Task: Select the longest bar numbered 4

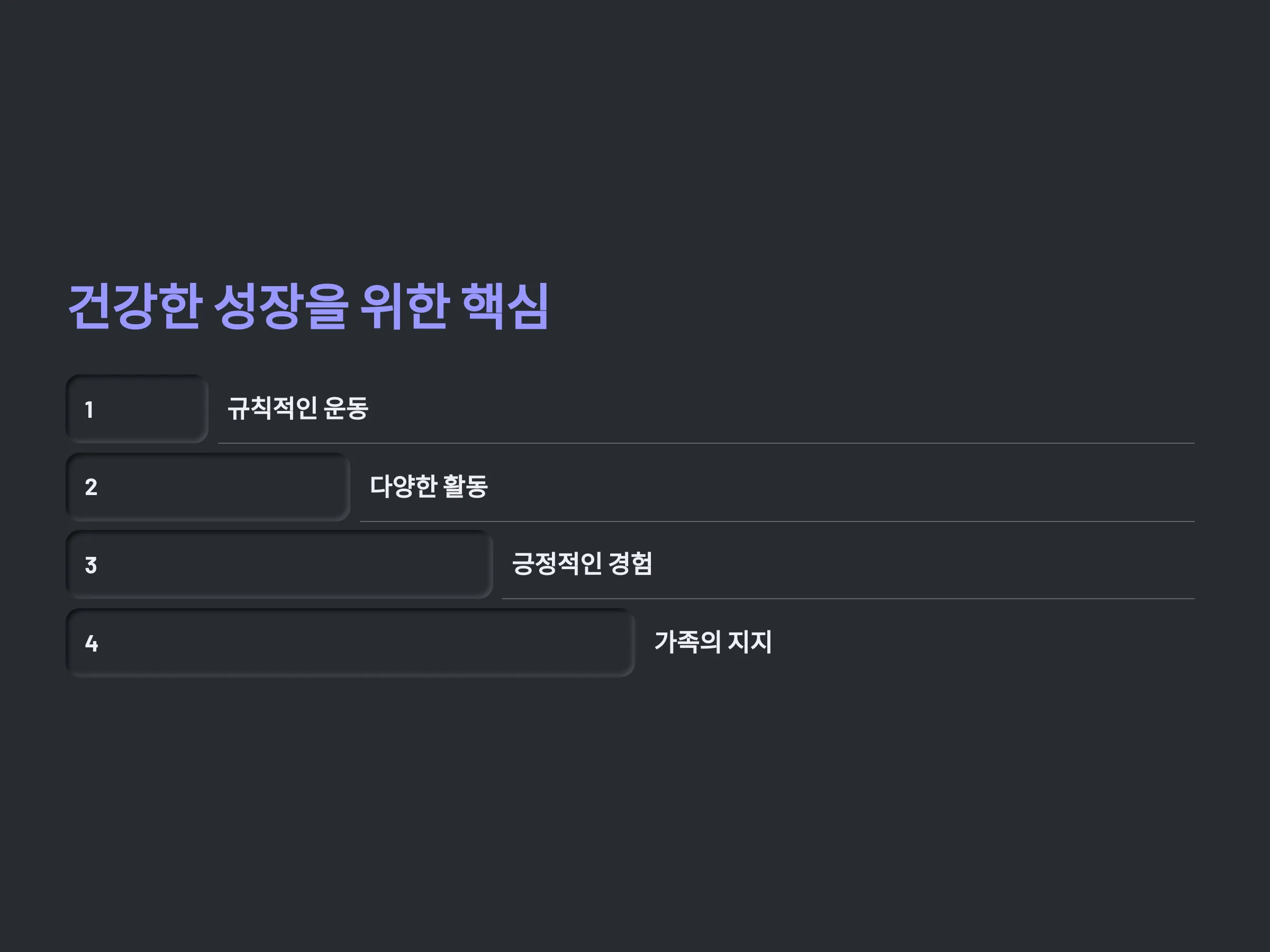Action: tap(350, 643)
